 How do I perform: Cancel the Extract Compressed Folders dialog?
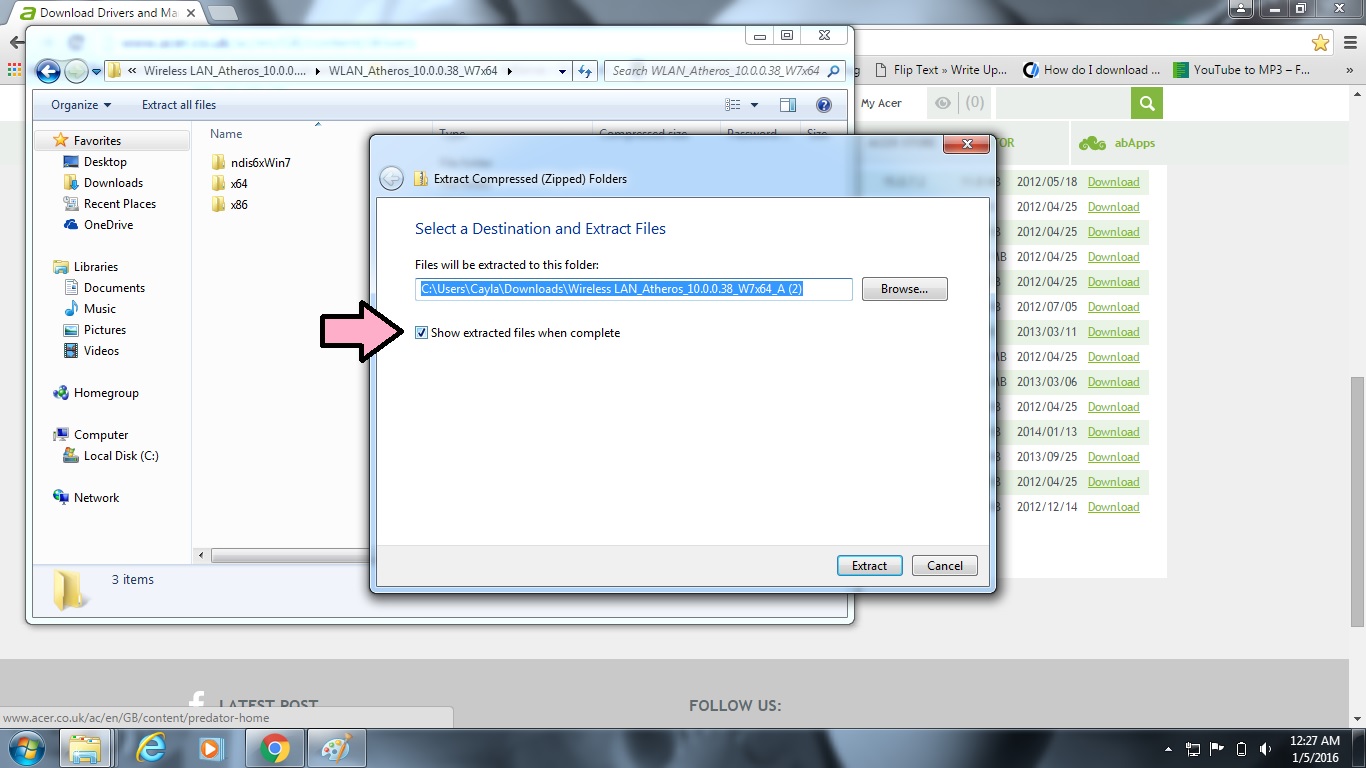[x=945, y=566]
